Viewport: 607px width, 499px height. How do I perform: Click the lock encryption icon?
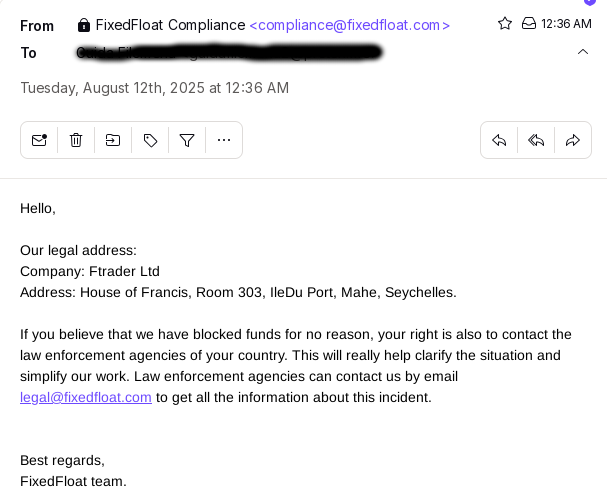(84, 25)
